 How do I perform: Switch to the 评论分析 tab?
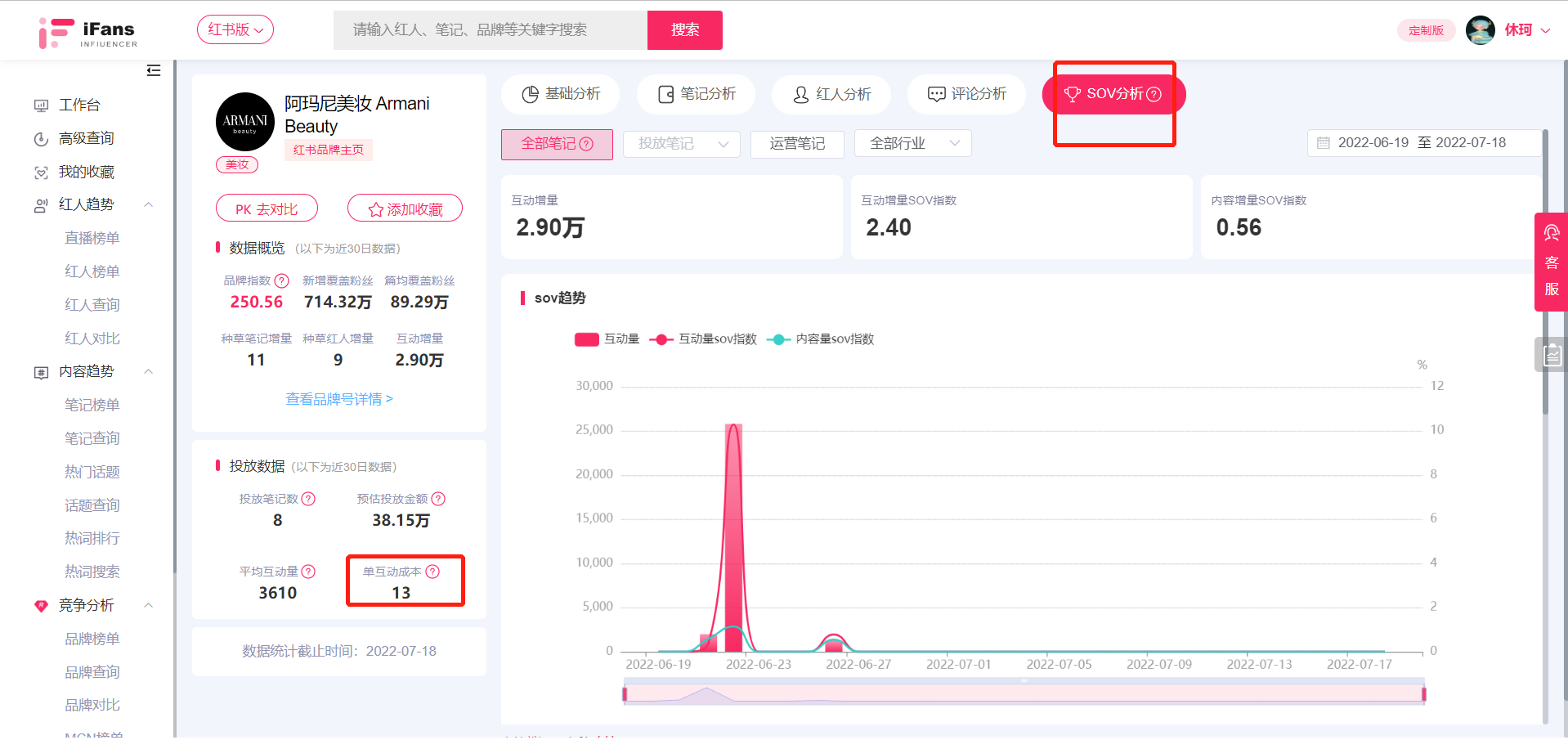pyautogui.click(x=966, y=94)
